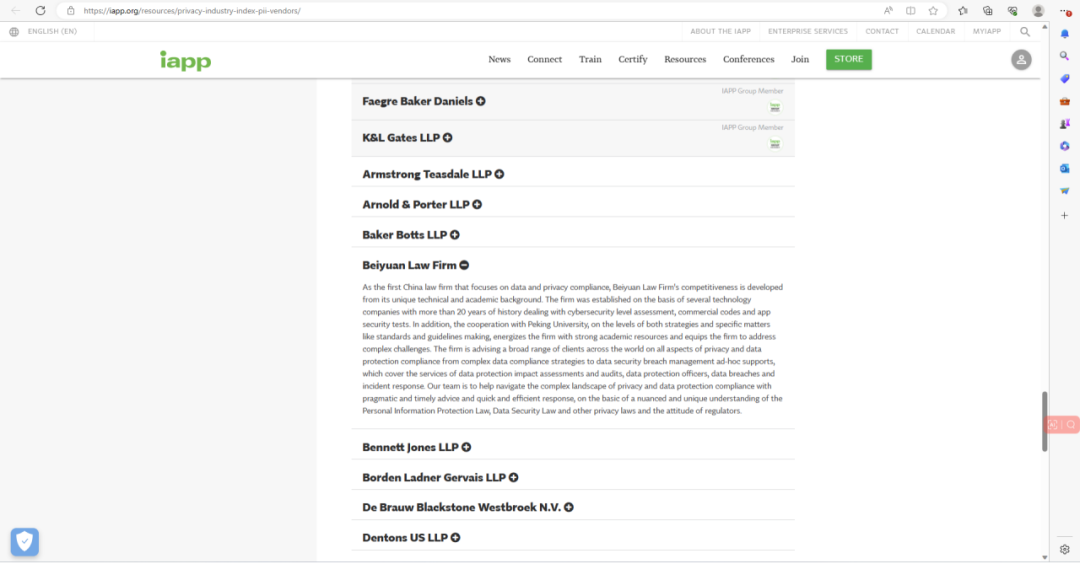The width and height of the screenshot is (1080, 564).
Task: Click scrollbar up arrow
Action: (1044, 27)
